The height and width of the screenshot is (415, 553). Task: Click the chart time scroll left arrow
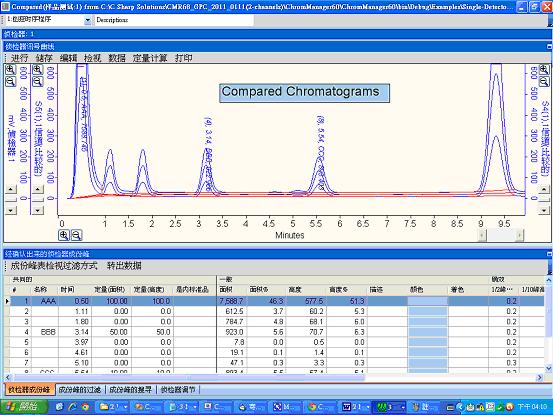[x=482, y=235]
